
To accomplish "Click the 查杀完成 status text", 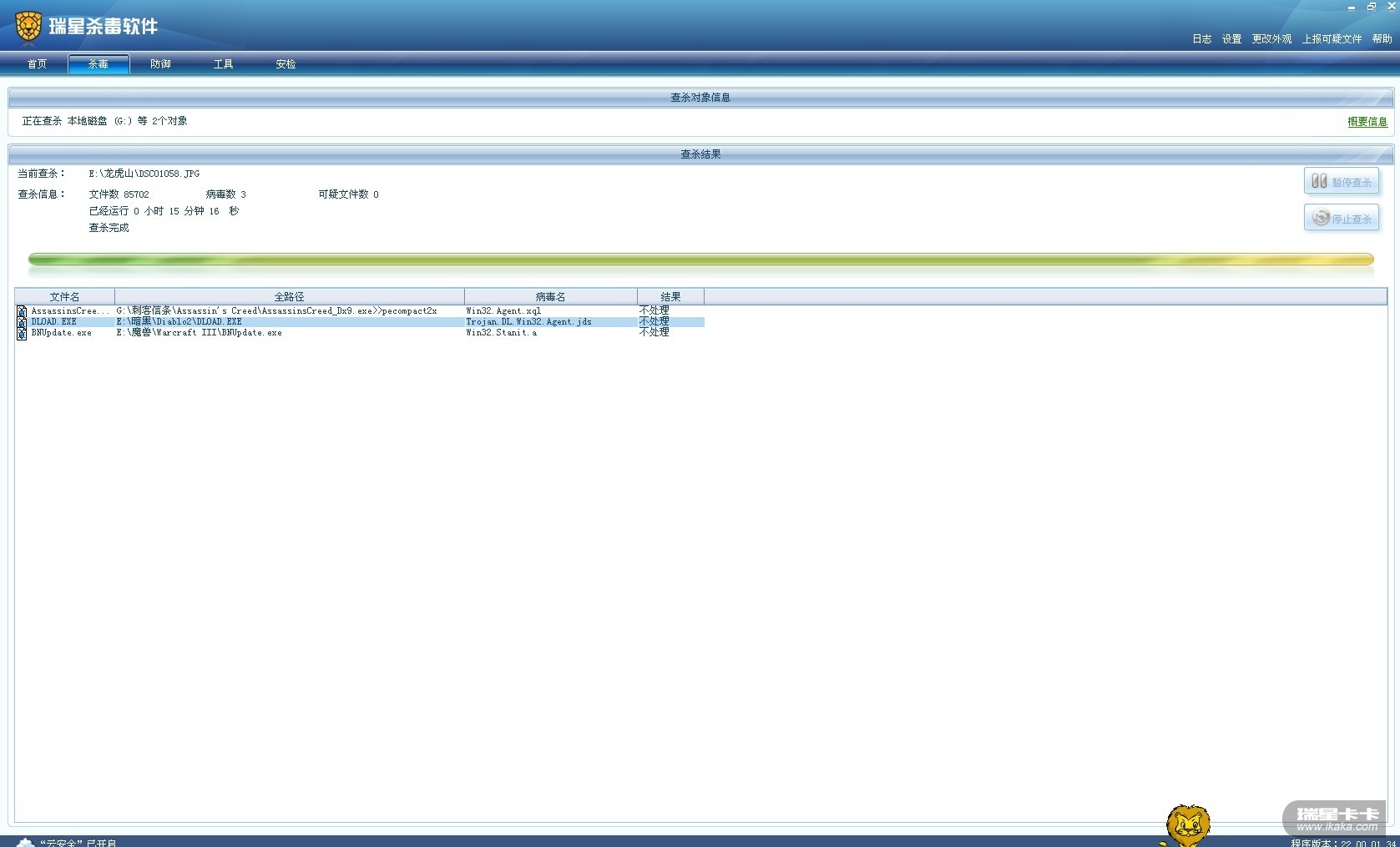I will (x=109, y=228).
